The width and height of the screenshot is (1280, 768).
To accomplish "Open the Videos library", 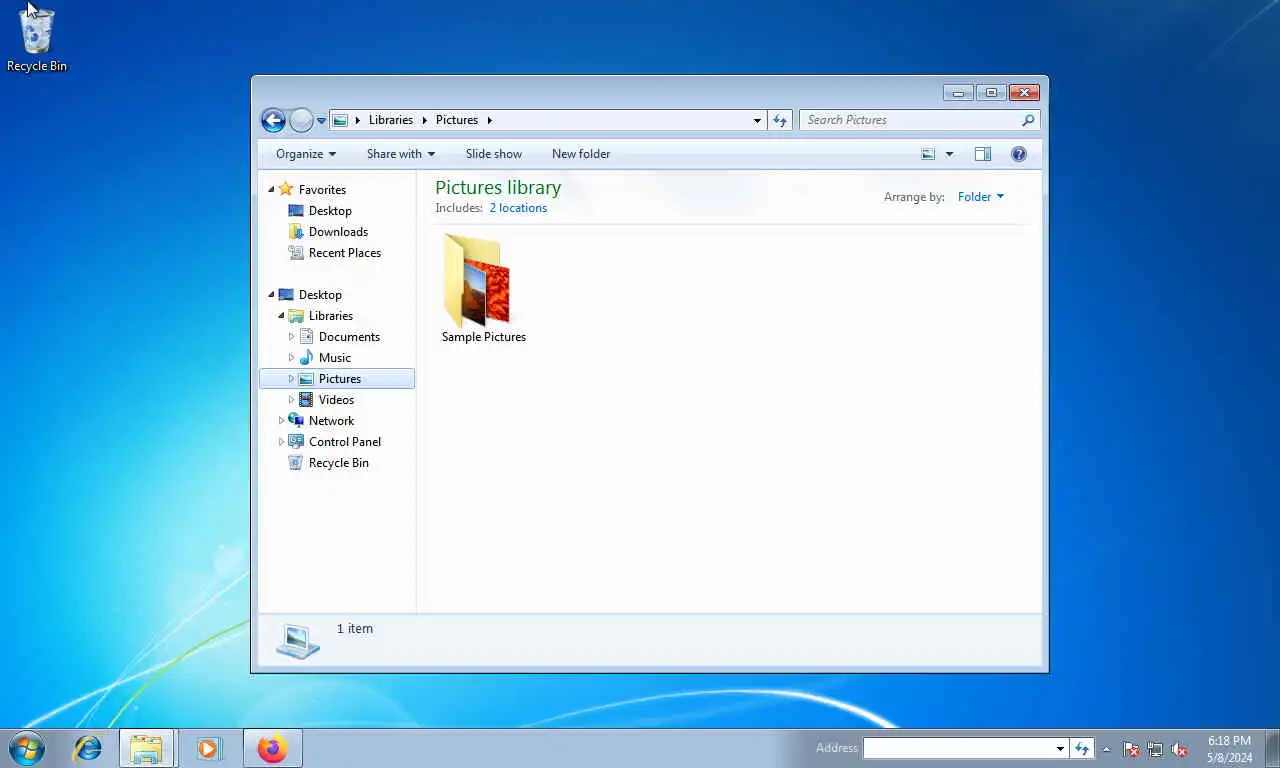I will click(x=336, y=400).
